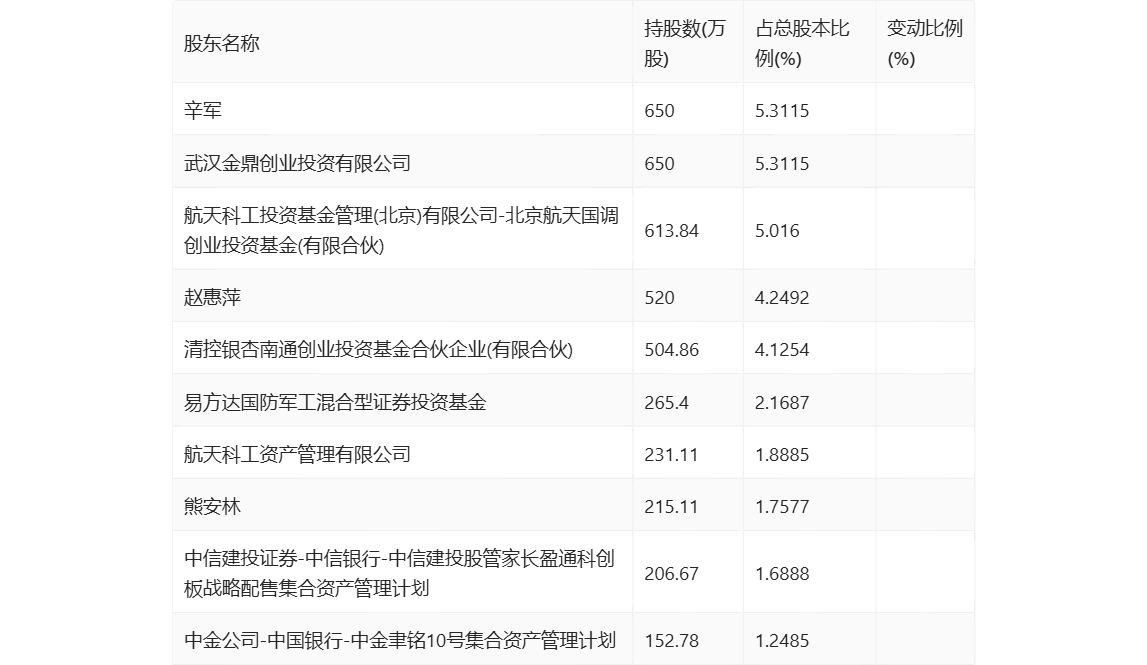1147x665 pixels.
Task: Click 5.3115 percentage in 武汉金鼎 row
Action: 782,163
